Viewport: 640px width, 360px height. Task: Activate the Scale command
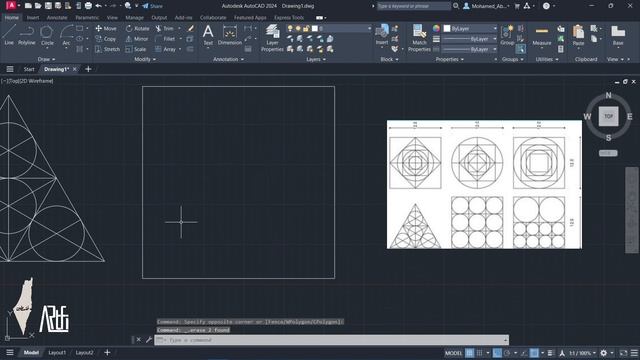[x=136, y=49]
